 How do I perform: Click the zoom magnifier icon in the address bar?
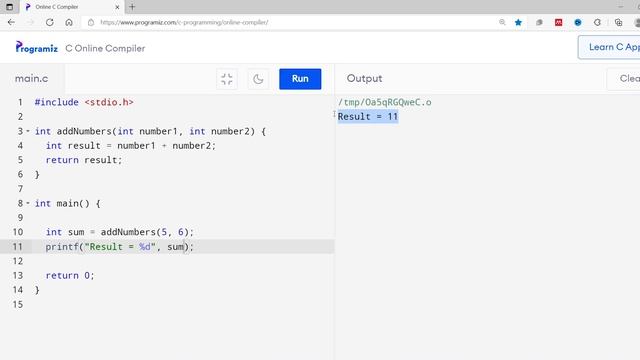click(502, 22)
